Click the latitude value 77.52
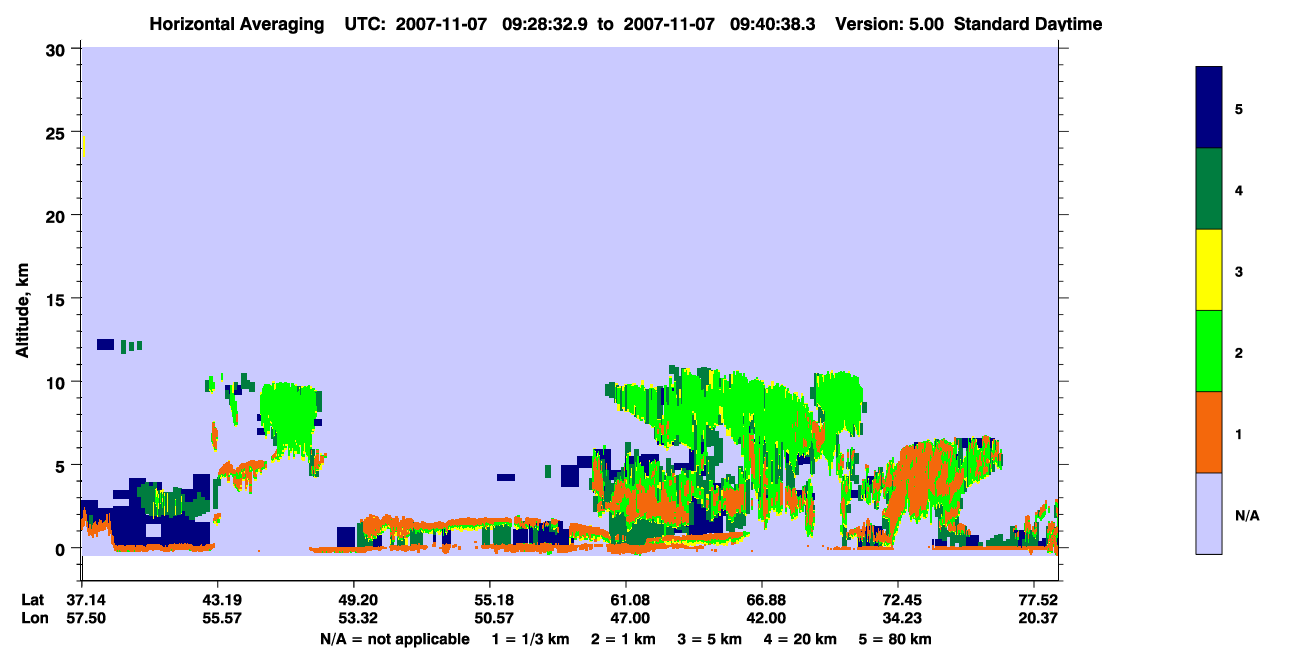The image size is (1300, 667). 1039,600
